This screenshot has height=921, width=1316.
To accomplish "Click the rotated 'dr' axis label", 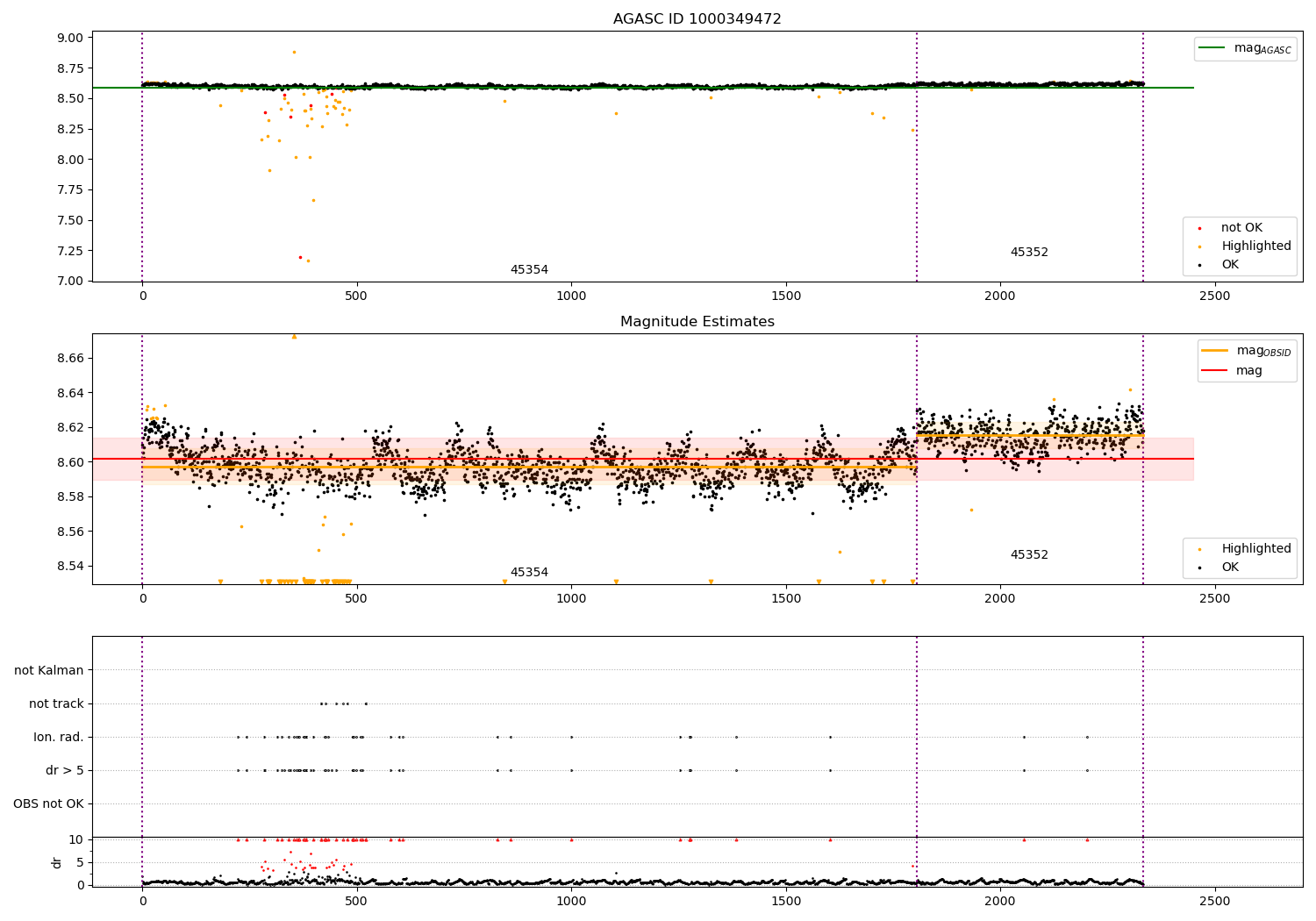I will pyautogui.click(x=57, y=862).
